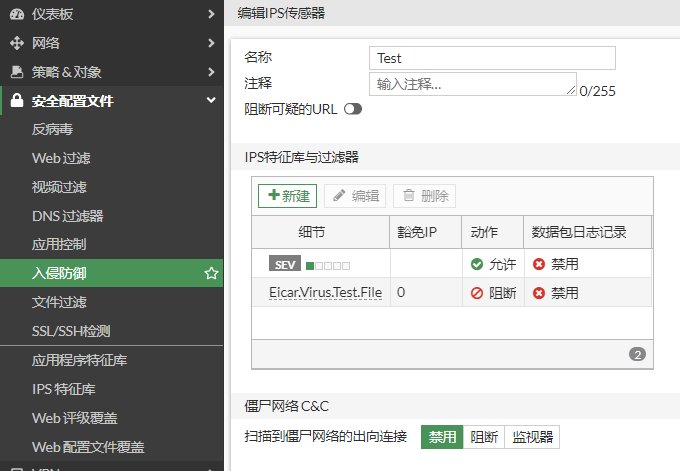The image size is (680, 471).
Task: Click the network arrows icon in sidebar
Action: [x=16, y=43]
